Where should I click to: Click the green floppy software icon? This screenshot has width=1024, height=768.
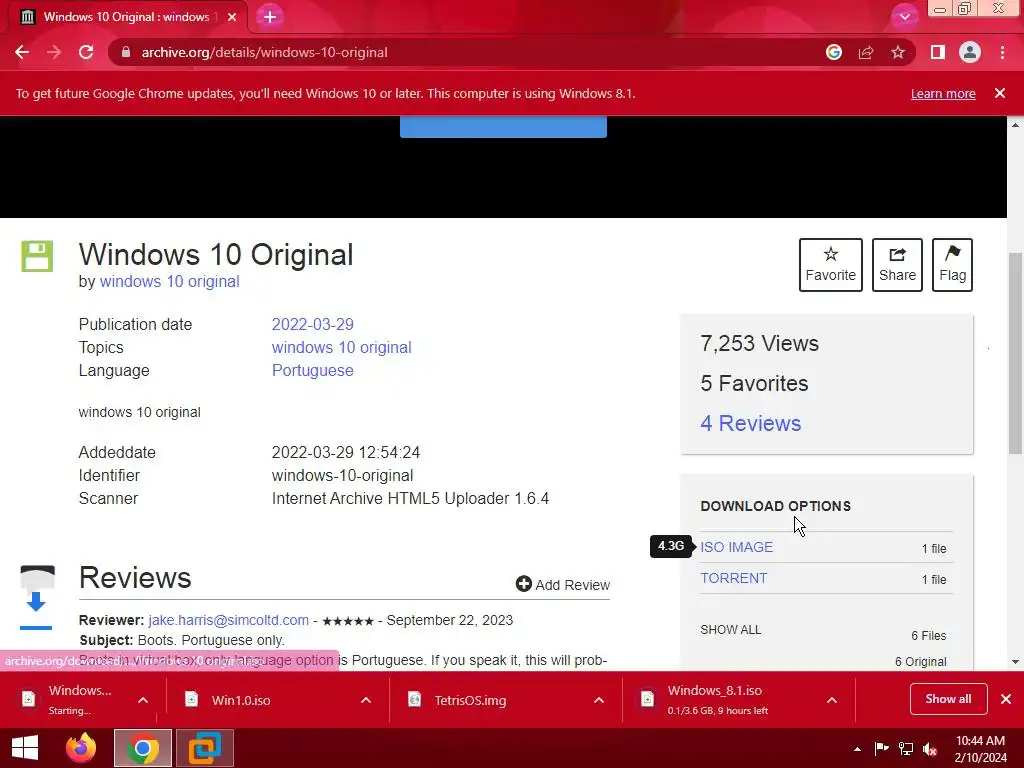[37, 256]
